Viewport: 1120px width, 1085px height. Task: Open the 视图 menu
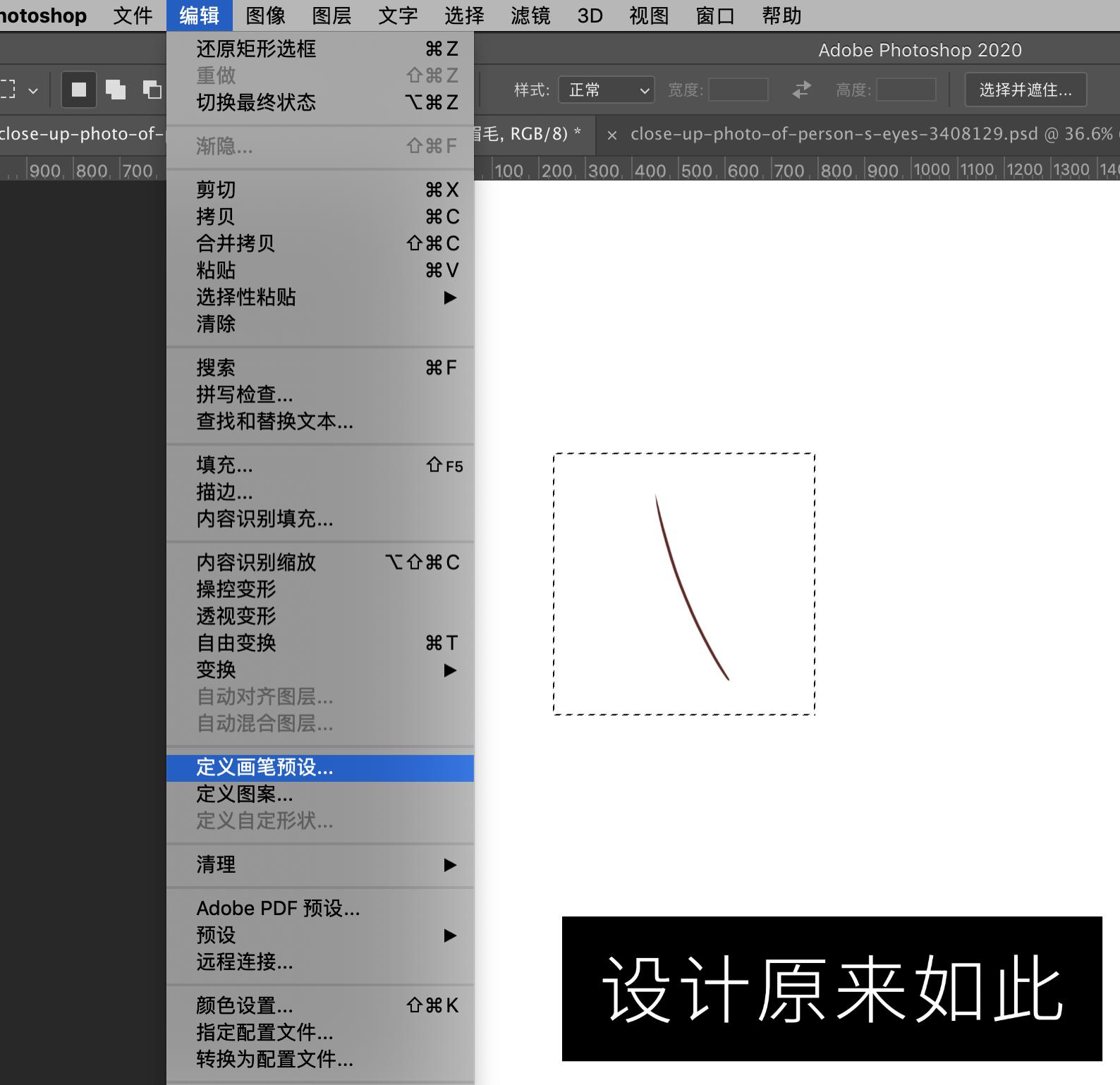(x=649, y=16)
